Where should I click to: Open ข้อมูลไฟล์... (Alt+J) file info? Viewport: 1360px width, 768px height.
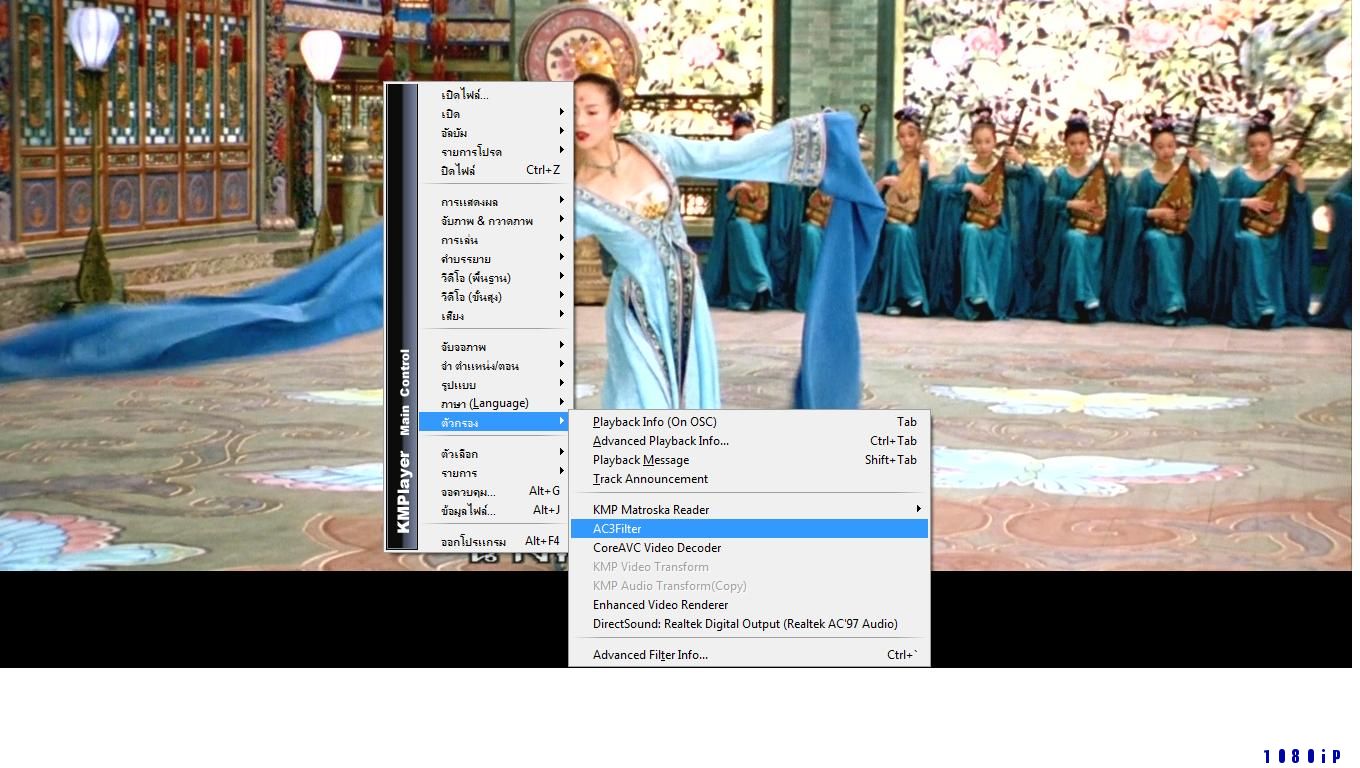[x=494, y=510]
